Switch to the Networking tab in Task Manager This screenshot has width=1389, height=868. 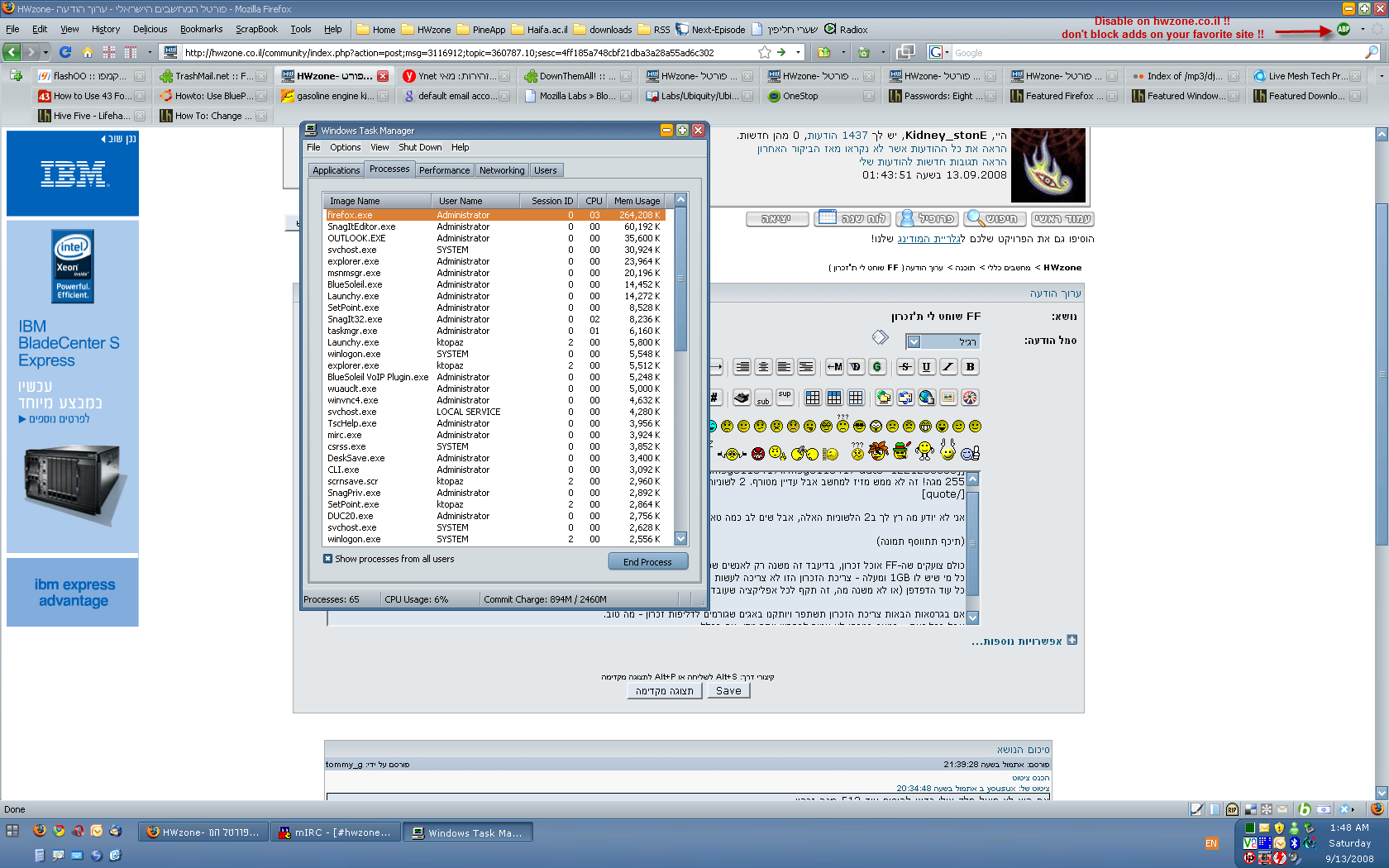pos(502,170)
